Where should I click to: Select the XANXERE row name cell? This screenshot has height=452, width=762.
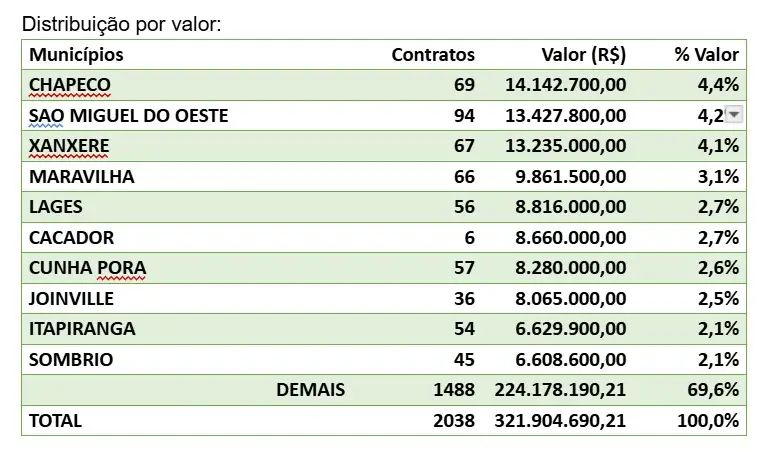(x=69, y=146)
